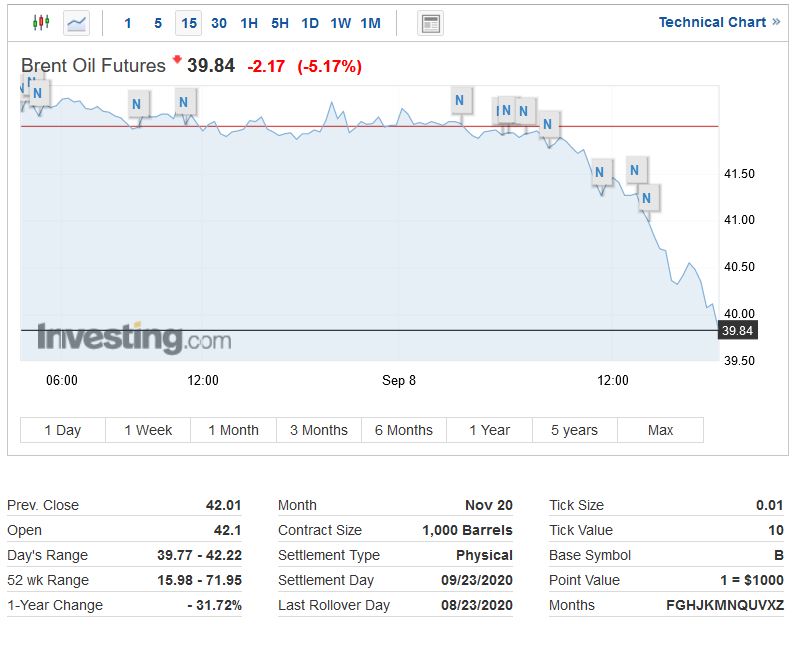
Task: Click the 1-Year Change value -31.72%
Action: pyautogui.click(x=214, y=605)
